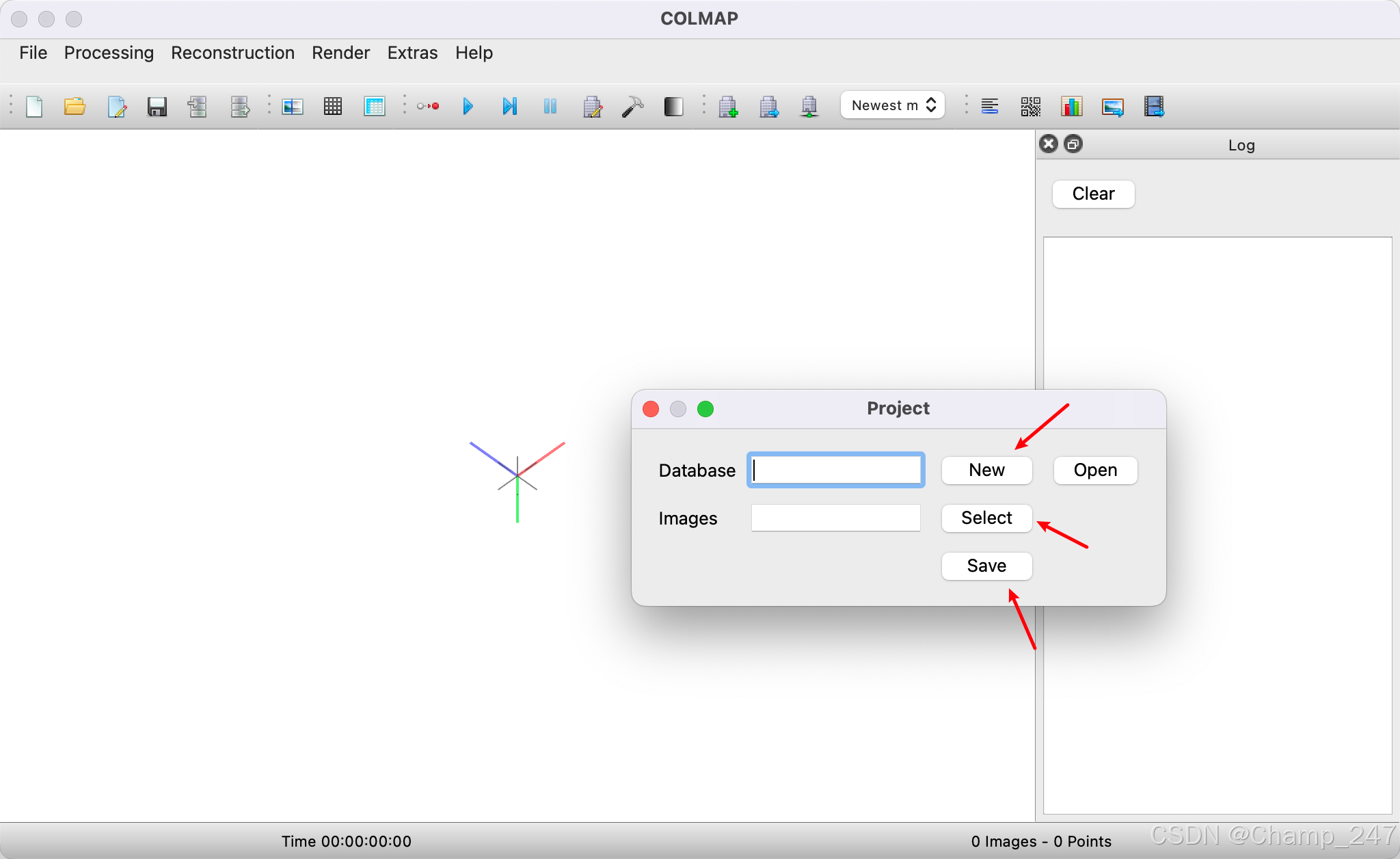Open the Processing menu
The image size is (1400, 859).
(109, 53)
